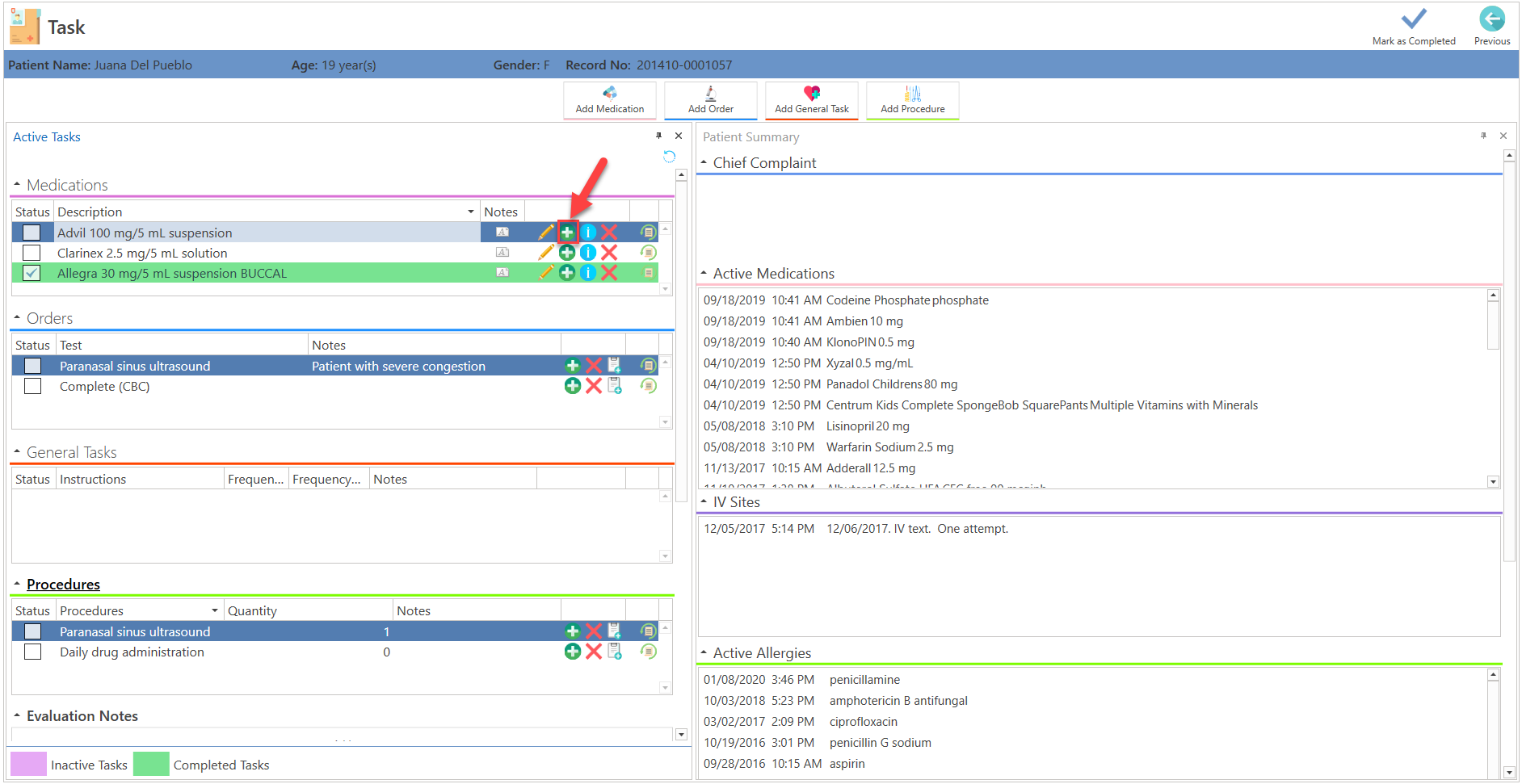Open the Description column filter dropdown

(x=471, y=212)
